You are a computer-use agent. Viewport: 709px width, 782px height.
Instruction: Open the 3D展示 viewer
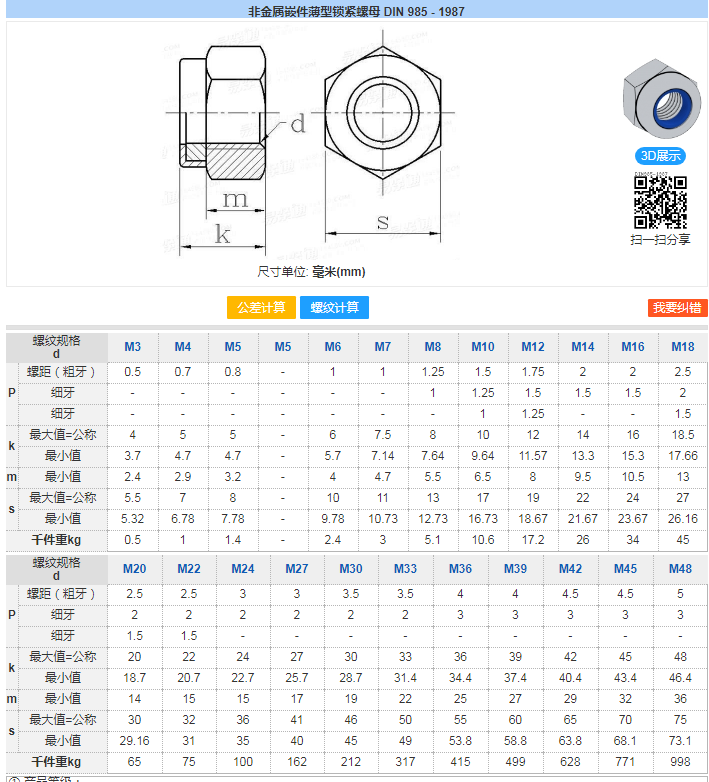point(660,156)
